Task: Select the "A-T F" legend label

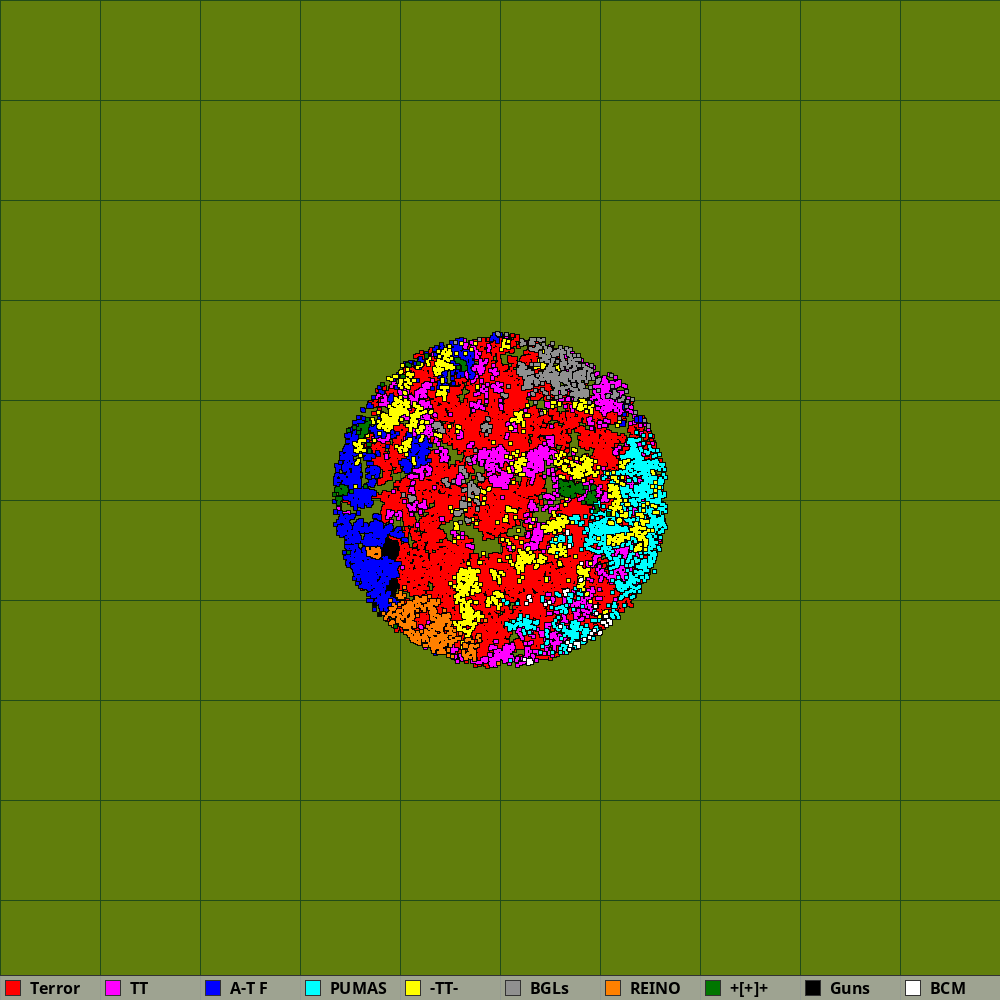Action: tap(249, 989)
